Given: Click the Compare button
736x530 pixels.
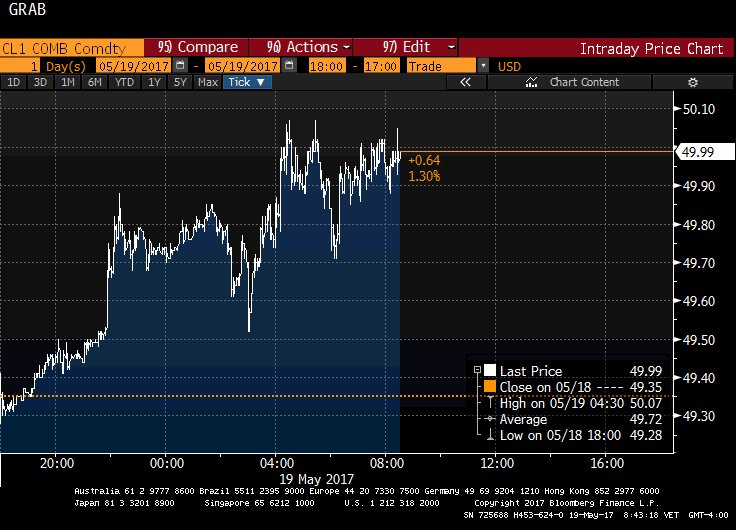Looking at the screenshot, I should pyautogui.click(x=197, y=47).
